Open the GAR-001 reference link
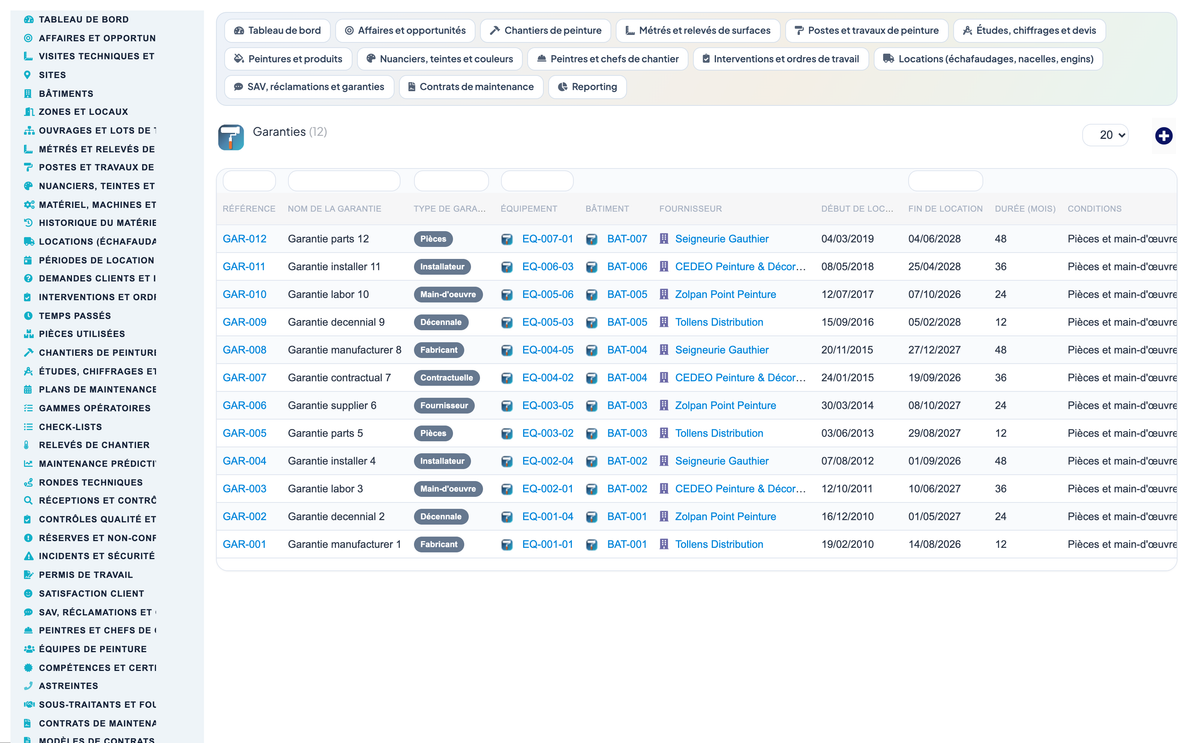Image resolution: width=1200 pixels, height=743 pixels. pyautogui.click(x=245, y=544)
